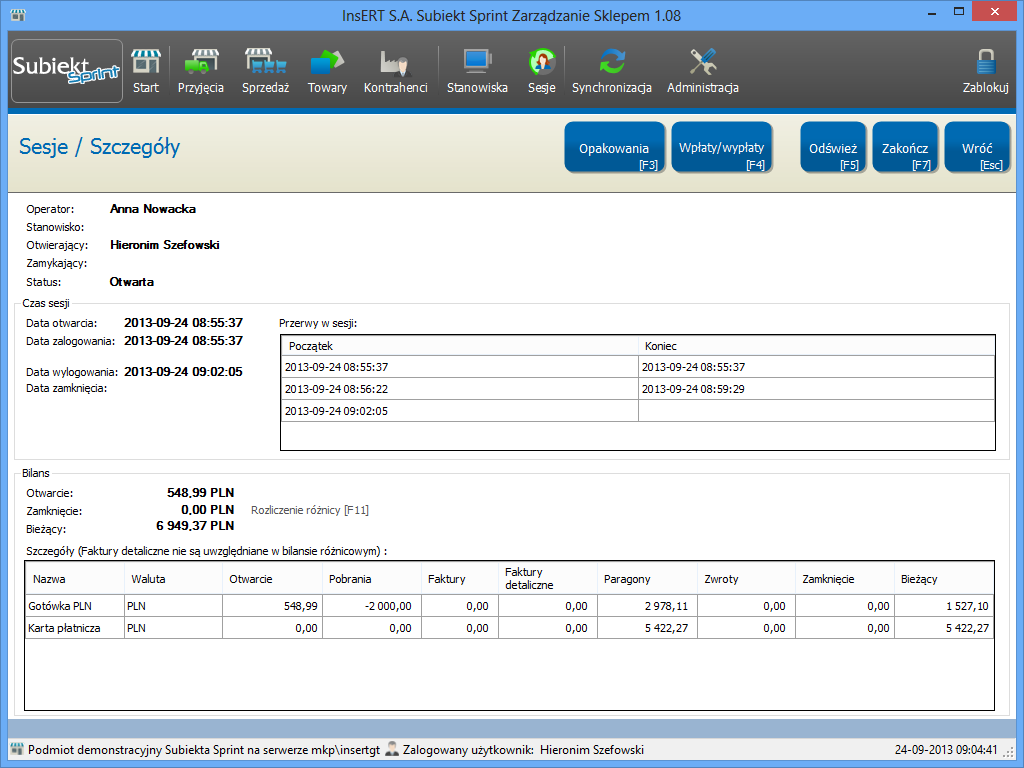The width and height of the screenshot is (1024, 768).
Task: Click the Początek column header
Action: click(x=460, y=345)
